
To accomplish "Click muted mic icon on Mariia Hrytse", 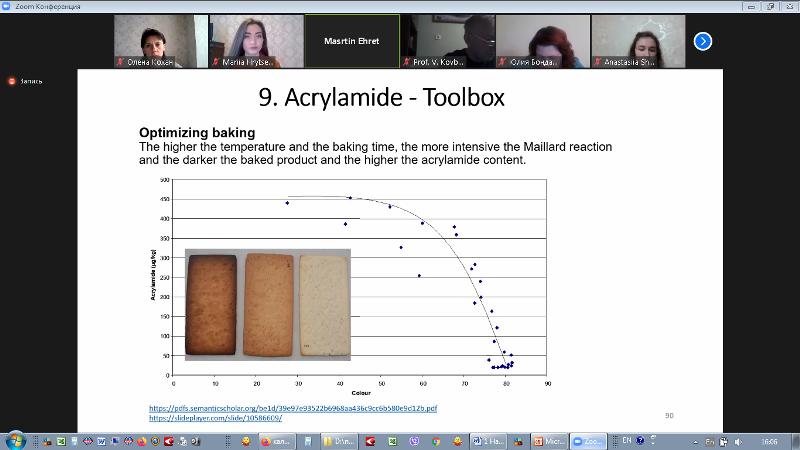I will [216, 62].
